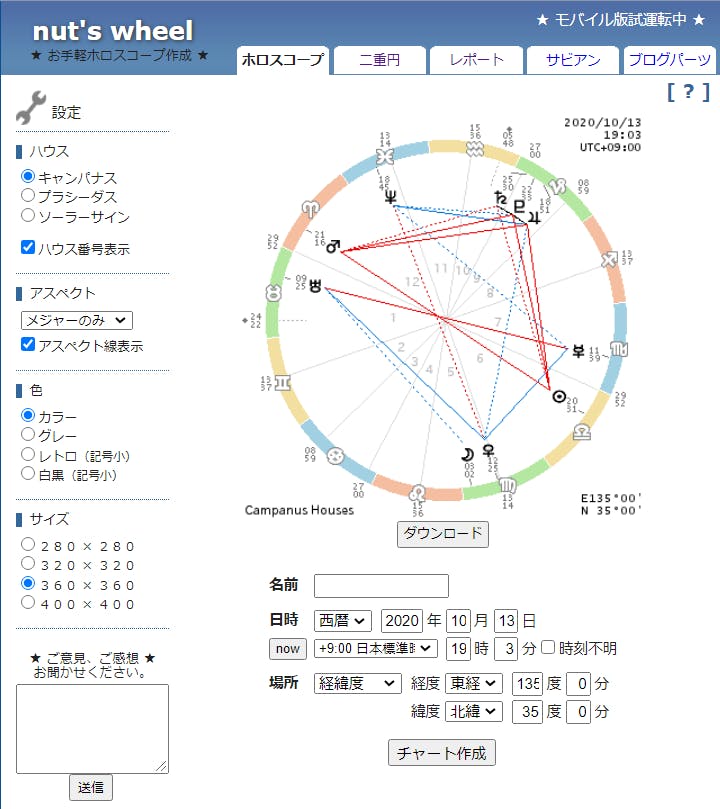Click the Neptune planet glyph
The height and width of the screenshot is (809, 720).
coord(390,197)
